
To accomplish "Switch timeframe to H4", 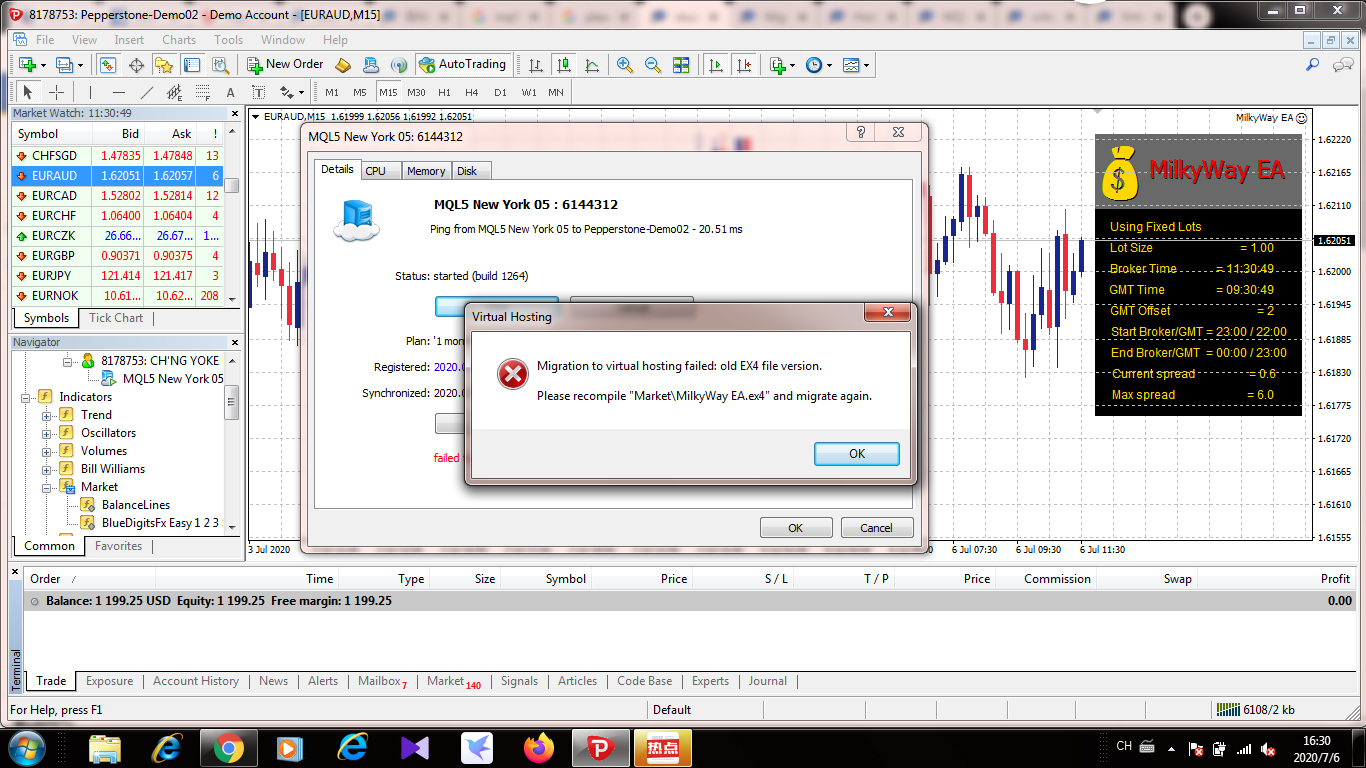I will (472, 92).
